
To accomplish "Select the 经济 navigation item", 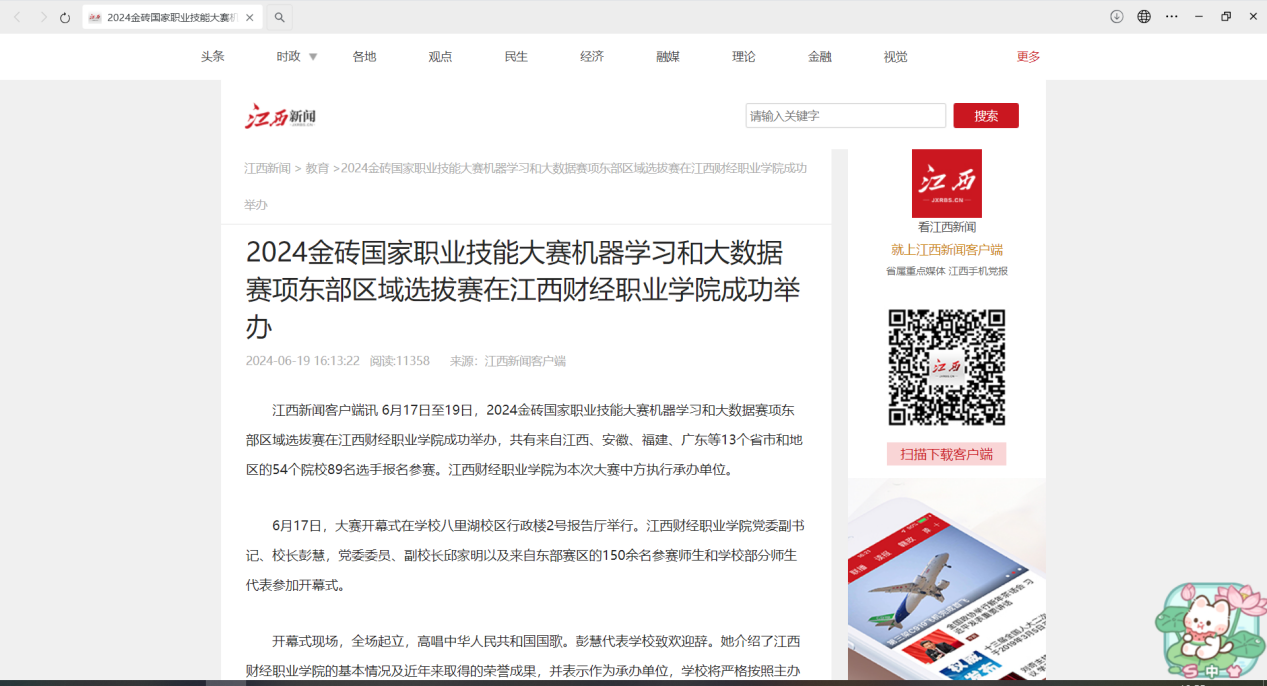I will (x=592, y=57).
